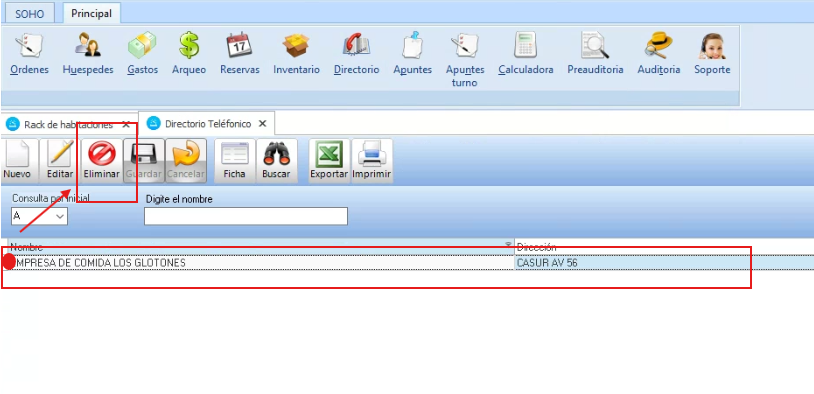Click the CASUR AV 56 address cell
Screen dimensions: 814x394
tap(664, 263)
